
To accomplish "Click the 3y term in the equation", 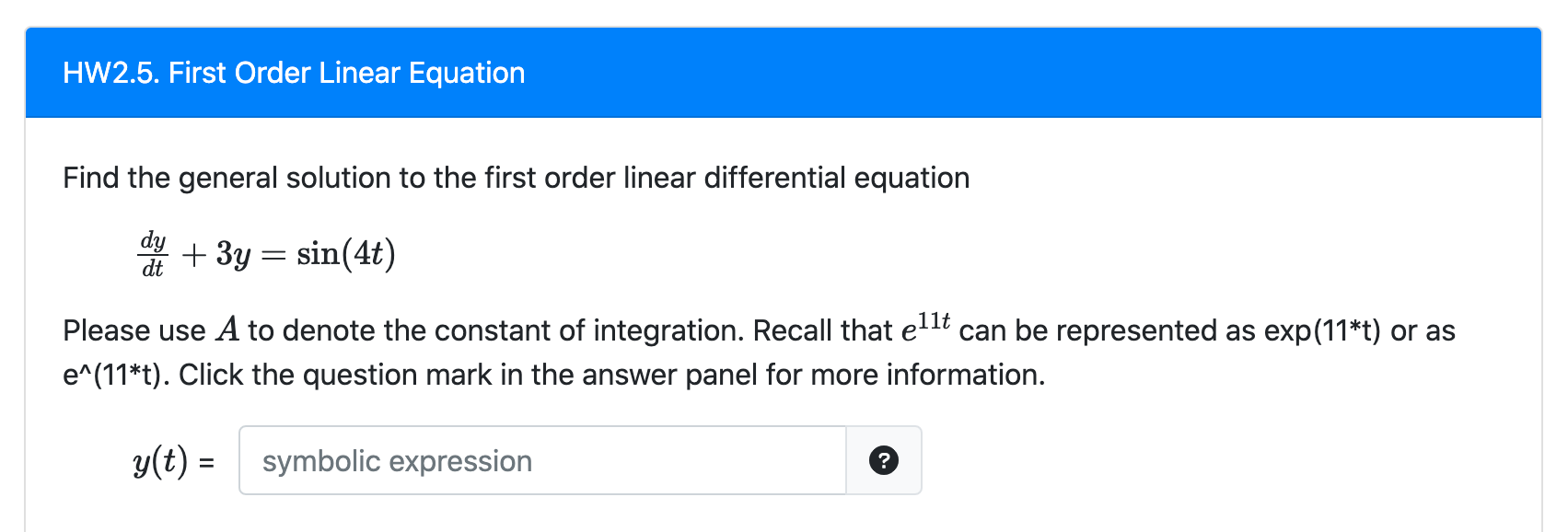I will 233,254.
